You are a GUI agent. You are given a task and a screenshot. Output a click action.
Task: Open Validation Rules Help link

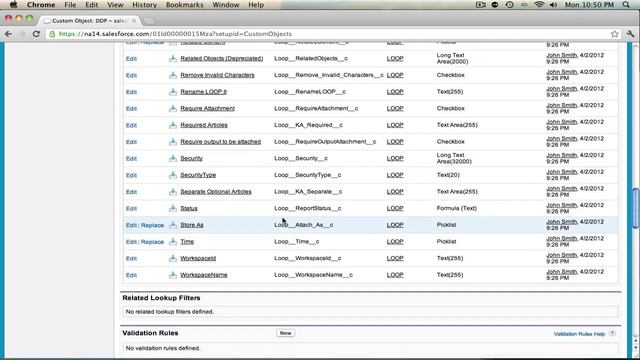pos(579,334)
